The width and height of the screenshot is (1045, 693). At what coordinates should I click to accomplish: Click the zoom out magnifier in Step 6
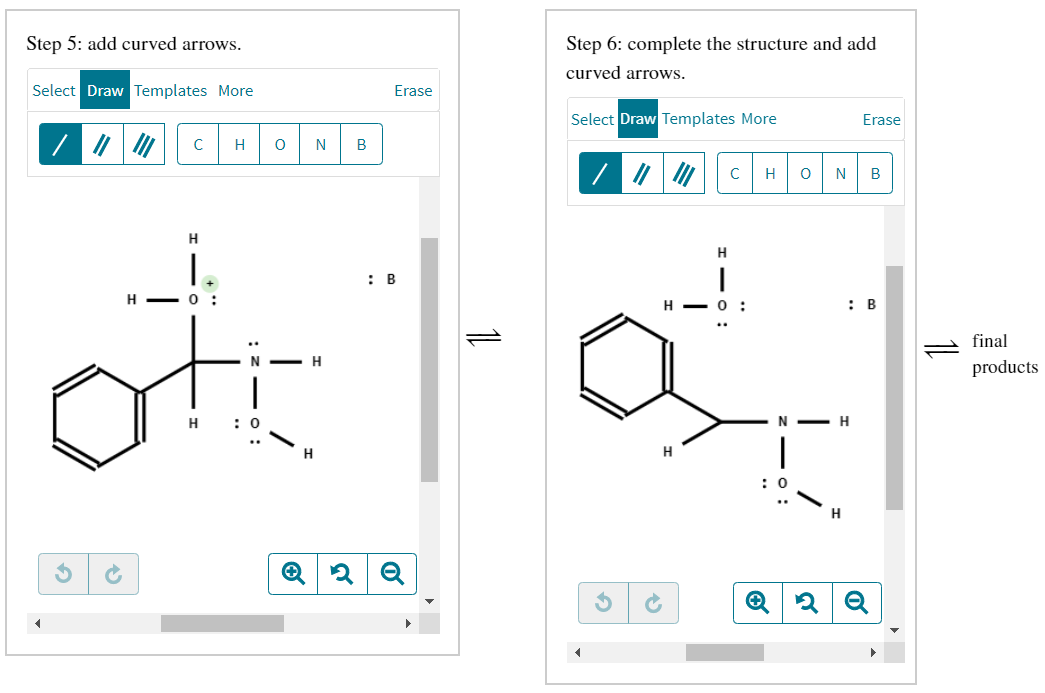(857, 602)
